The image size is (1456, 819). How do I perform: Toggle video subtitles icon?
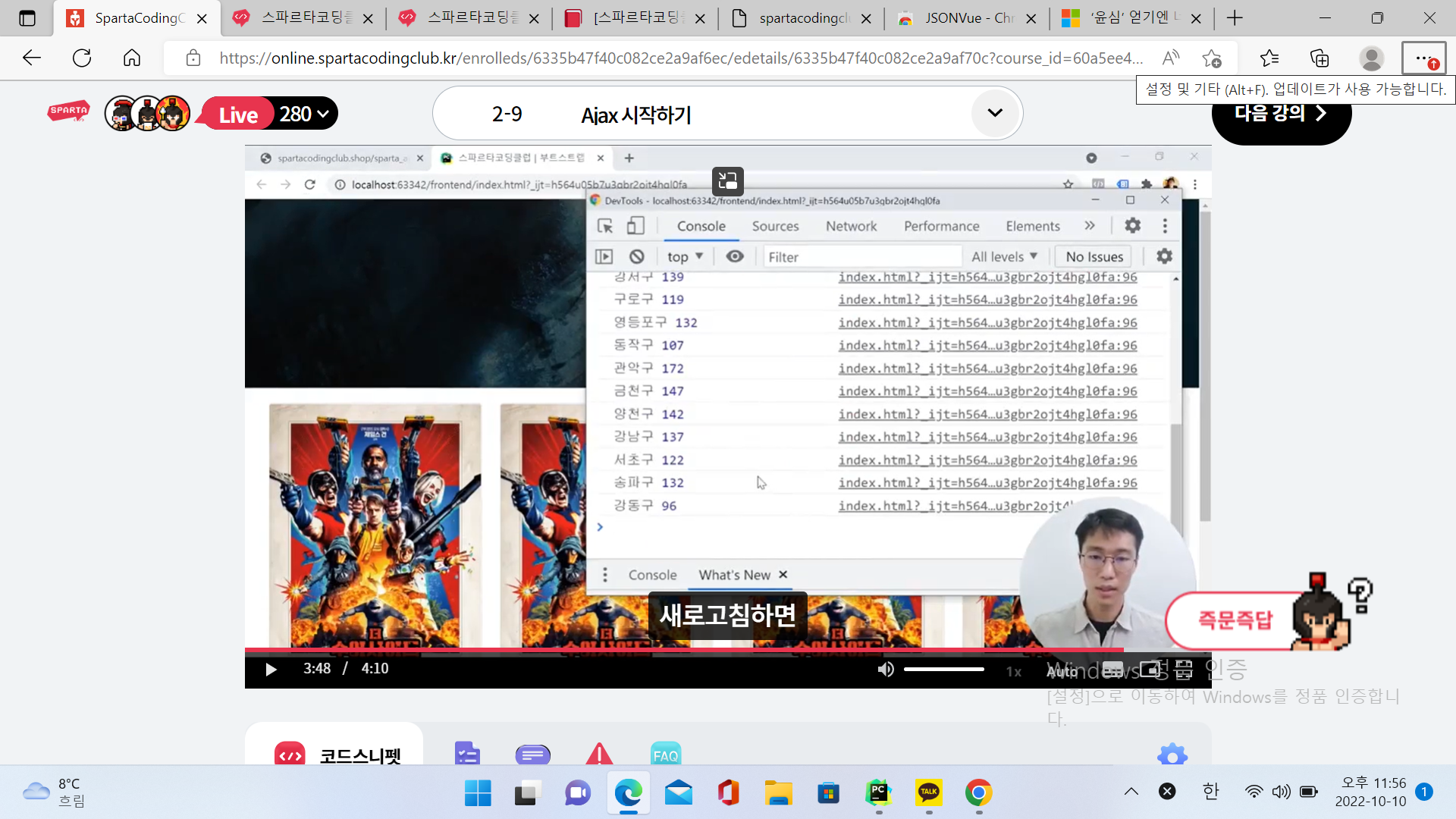pos(1112,670)
